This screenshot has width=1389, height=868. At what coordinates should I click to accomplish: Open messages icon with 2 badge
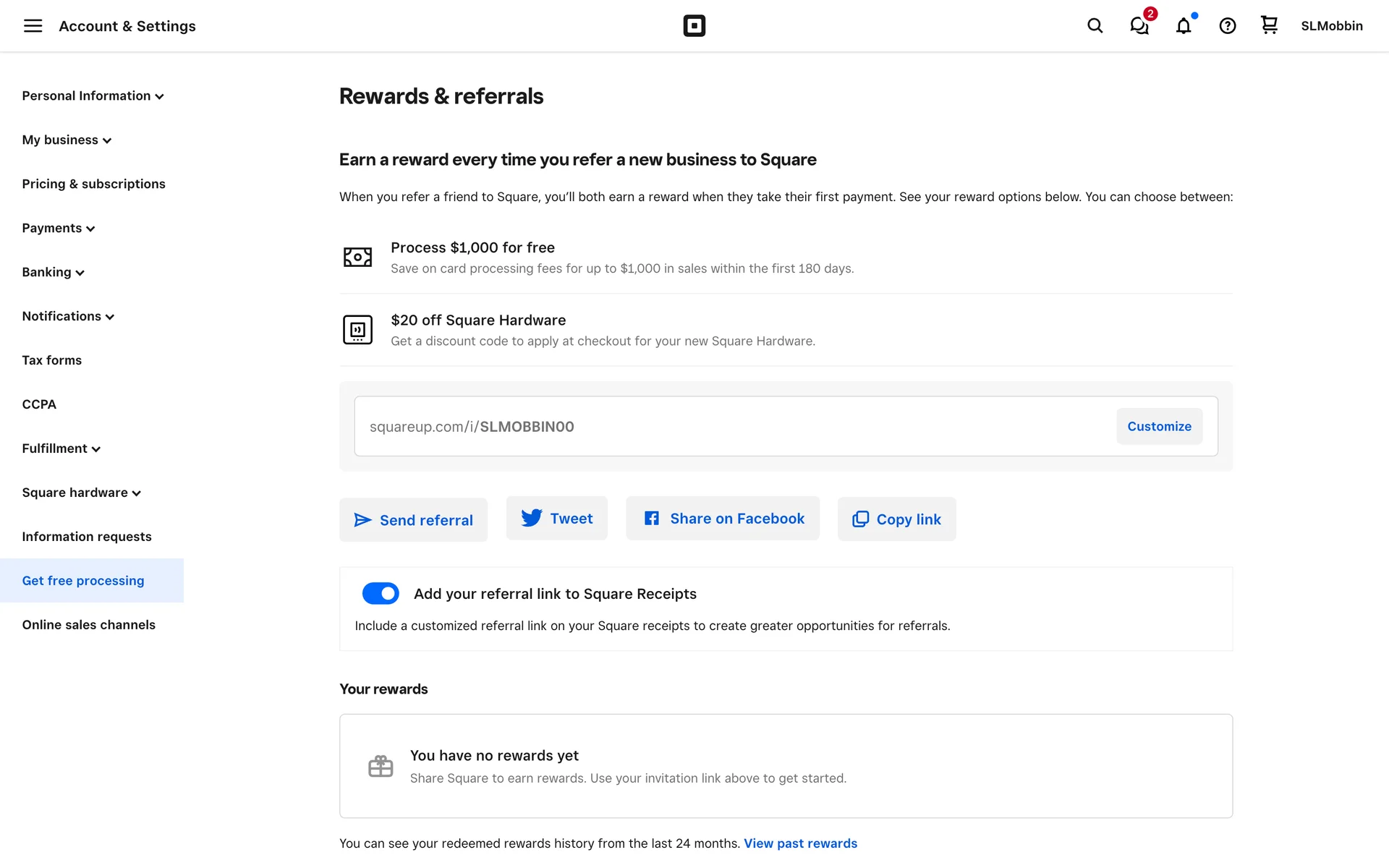[x=1139, y=26]
